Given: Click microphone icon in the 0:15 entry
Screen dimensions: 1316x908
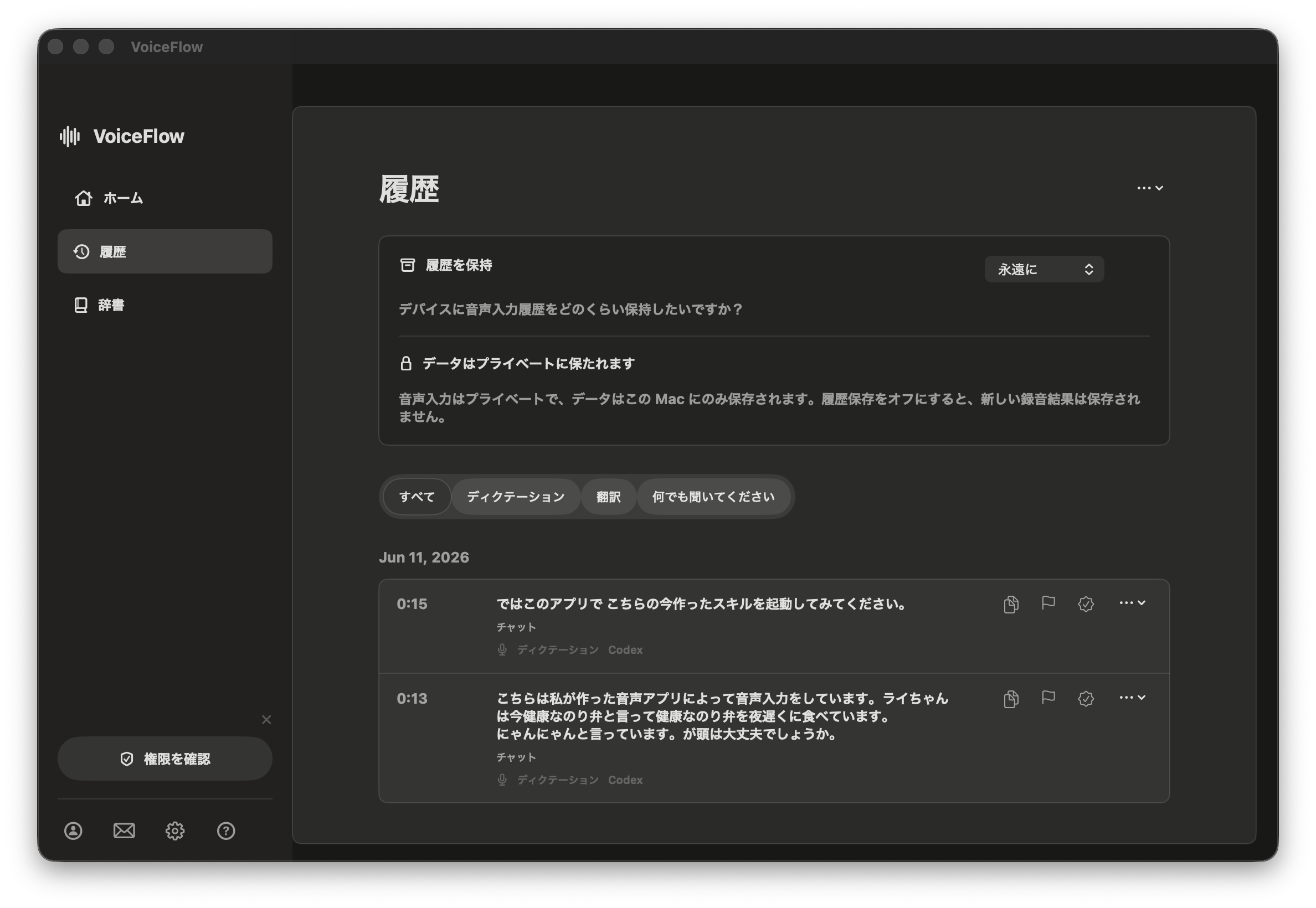Looking at the screenshot, I should click(x=502, y=649).
